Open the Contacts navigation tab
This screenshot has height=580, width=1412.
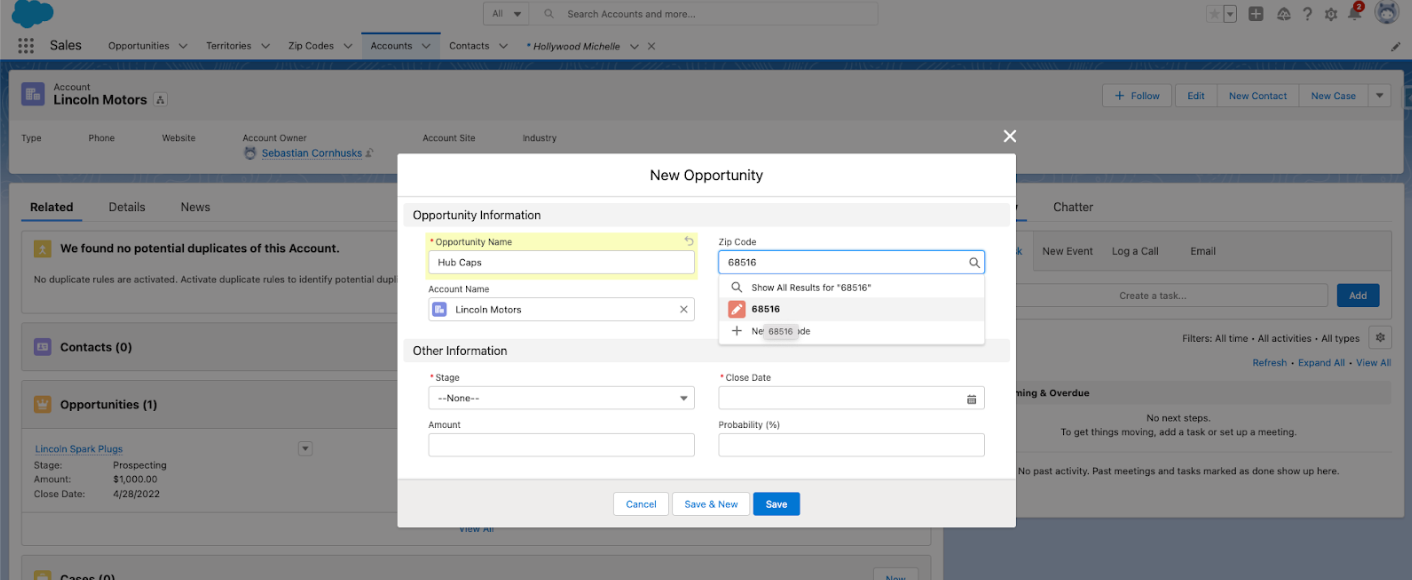click(469, 46)
